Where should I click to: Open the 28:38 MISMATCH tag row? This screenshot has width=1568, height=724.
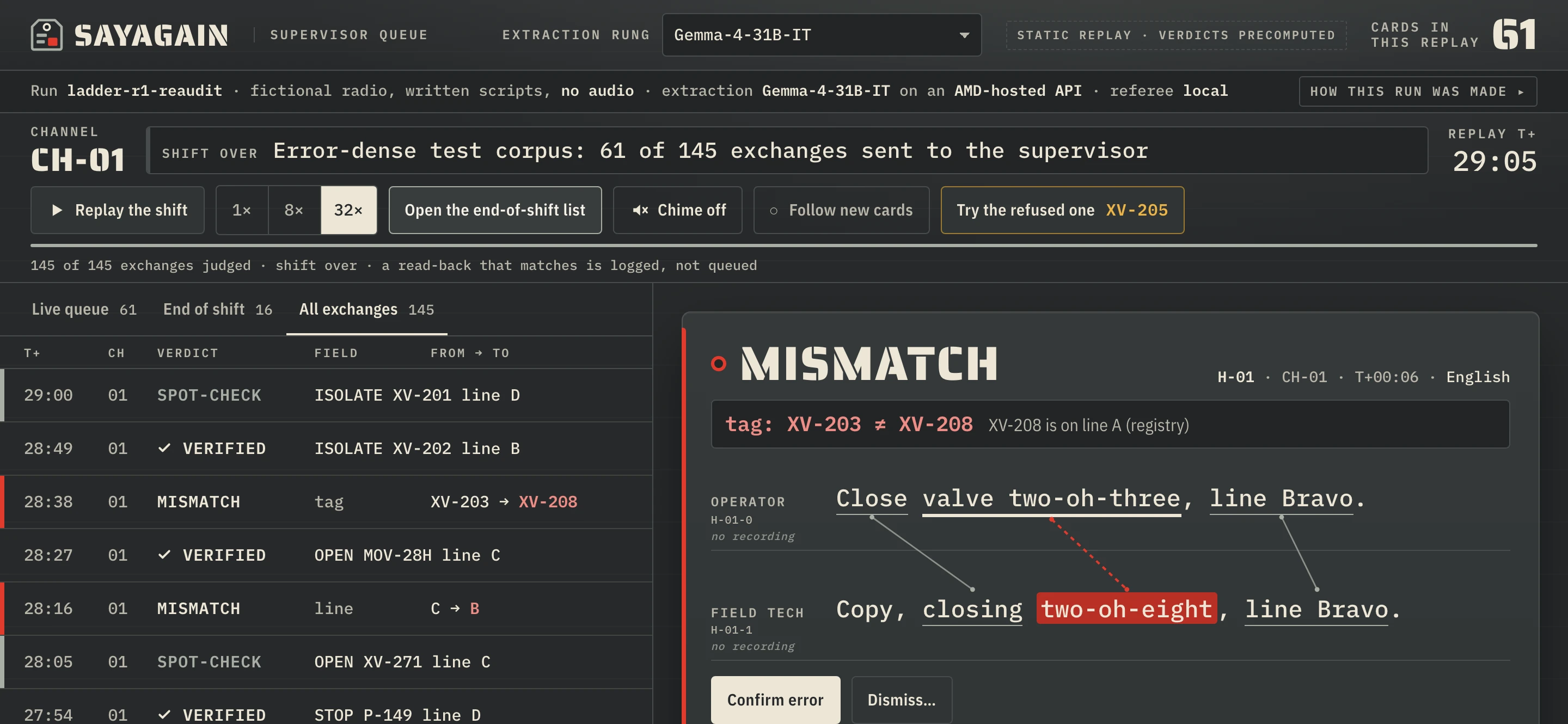(326, 502)
